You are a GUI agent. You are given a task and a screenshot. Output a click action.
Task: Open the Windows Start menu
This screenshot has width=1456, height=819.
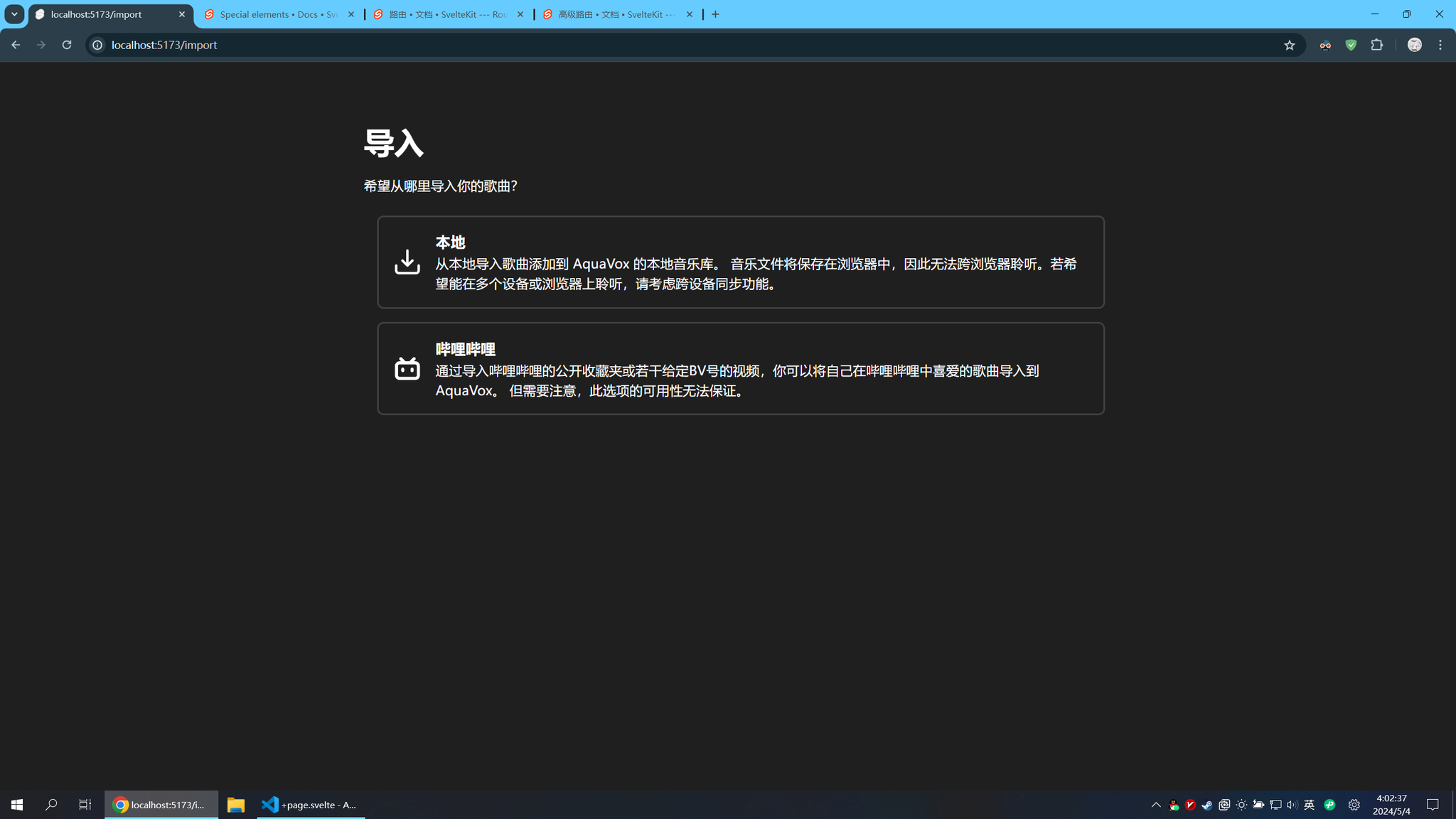pyautogui.click(x=16, y=805)
